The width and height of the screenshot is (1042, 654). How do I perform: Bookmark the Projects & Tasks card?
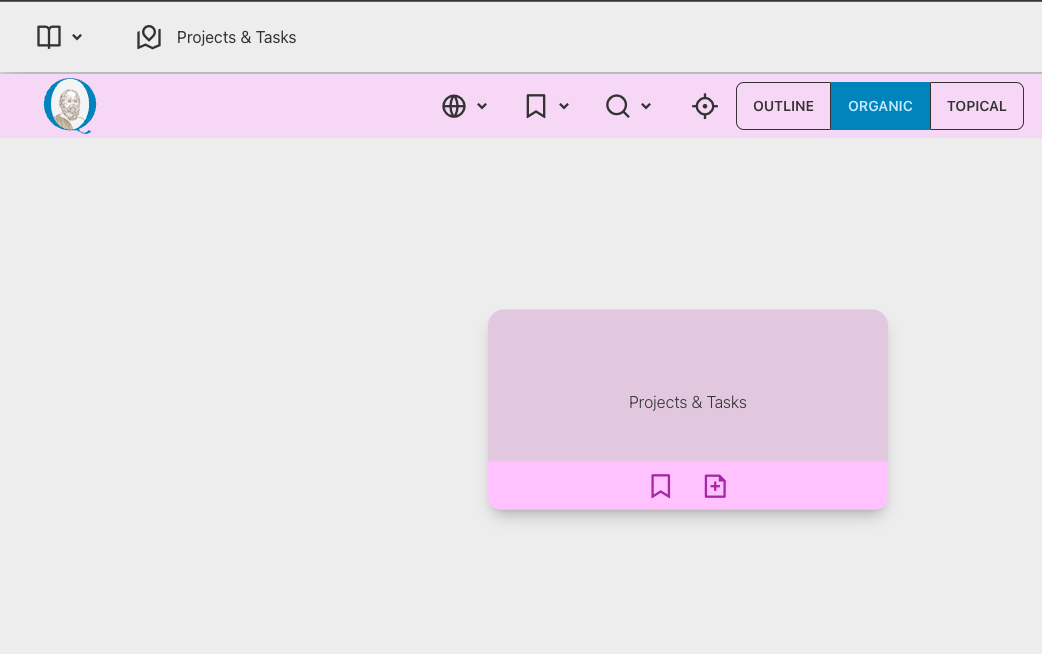pos(660,486)
